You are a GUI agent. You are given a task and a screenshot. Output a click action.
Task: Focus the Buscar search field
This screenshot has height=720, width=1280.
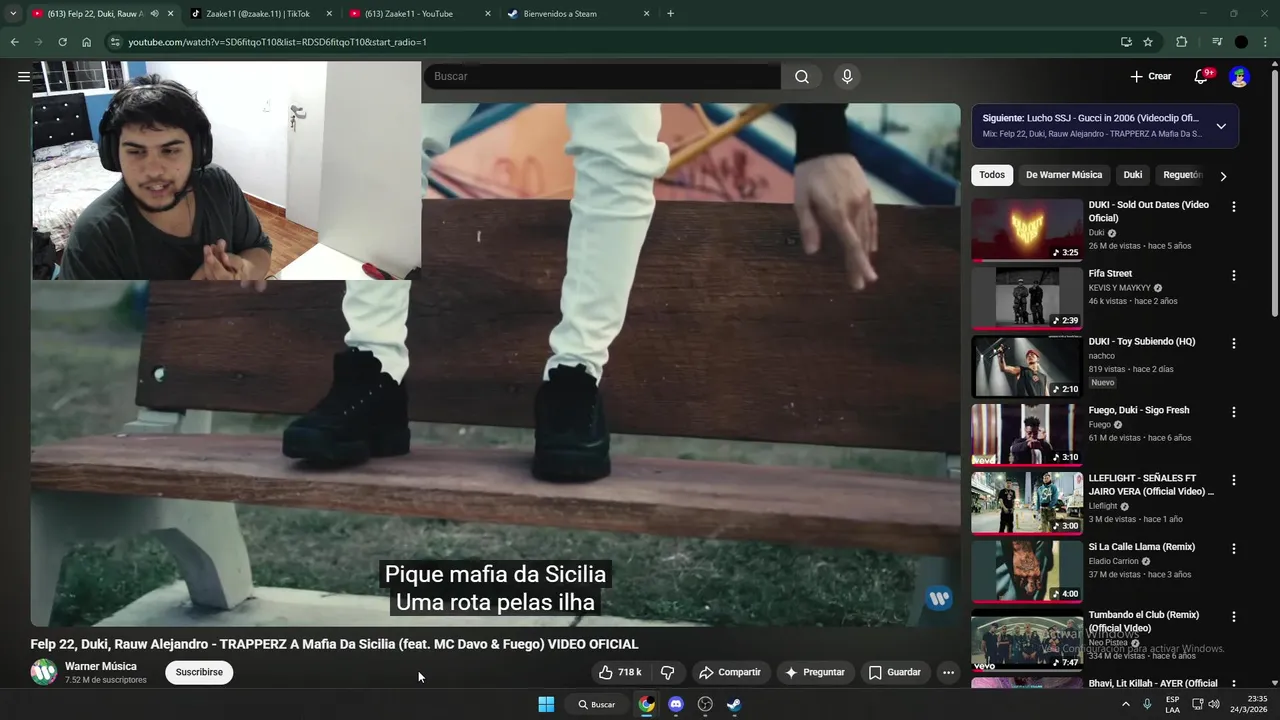click(x=602, y=76)
